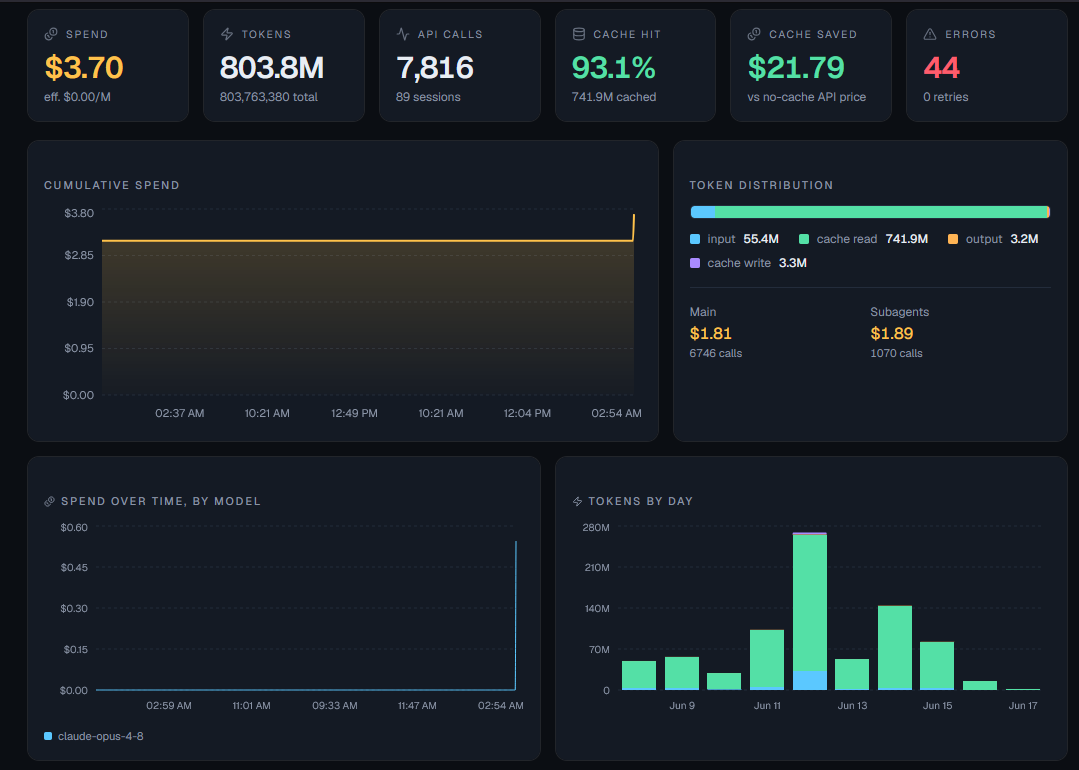The height and width of the screenshot is (770, 1079).
Task: Click the '741.9M cached' text
Action: pyautogui.click(x=614, y=97)
